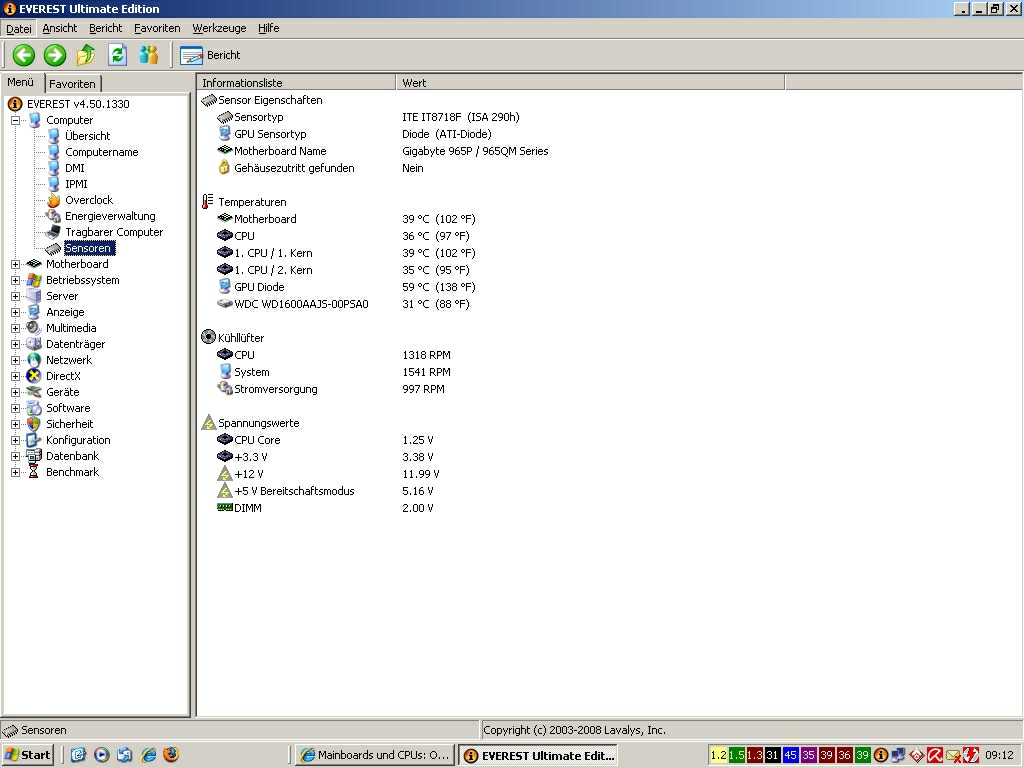Open the Hilfe menu
This screenshot has width=1024, height=768.
[268, 28]
